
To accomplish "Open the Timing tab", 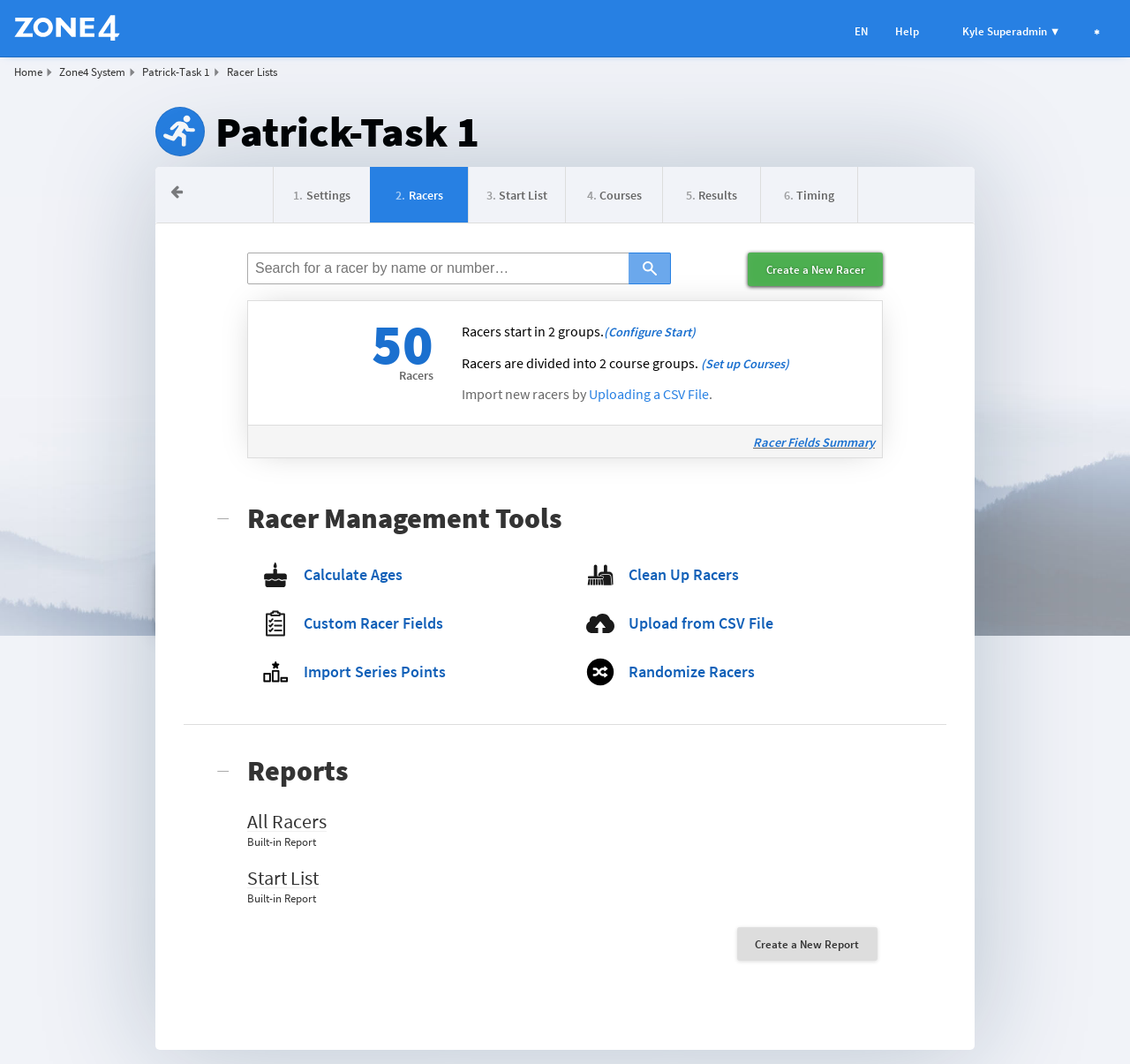I will 809,195.
